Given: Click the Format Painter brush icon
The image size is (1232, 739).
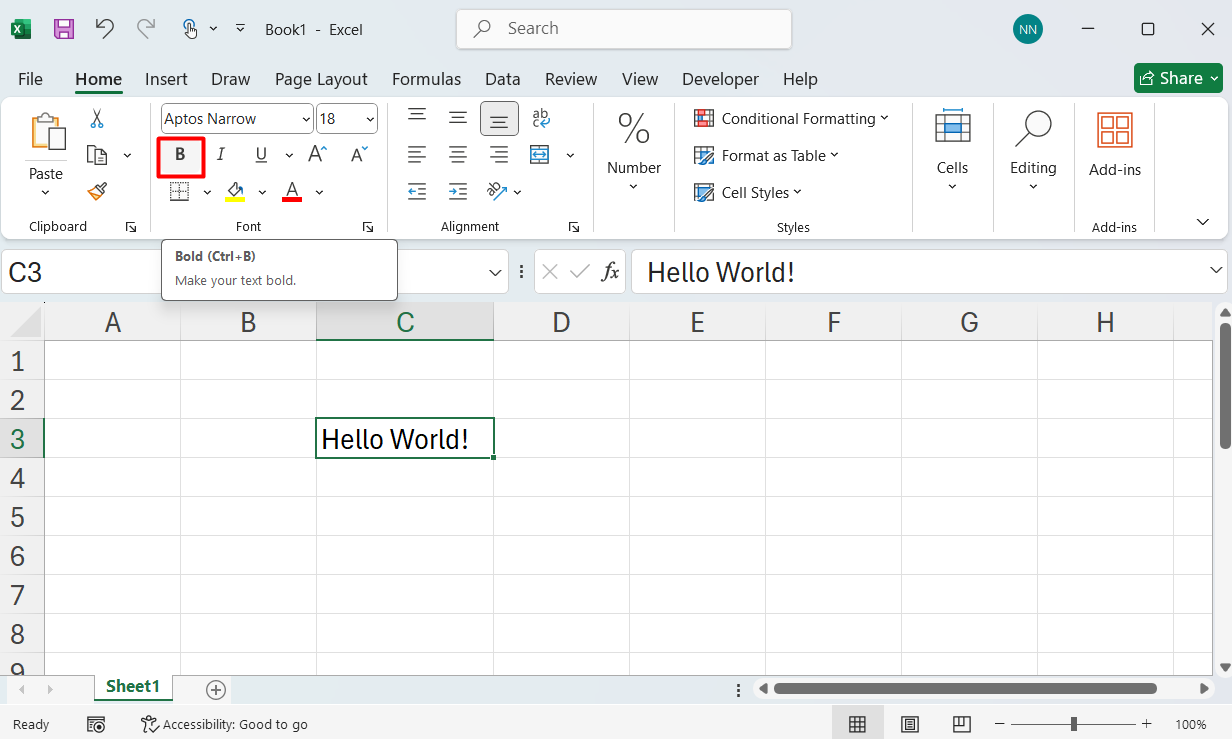Looking at the screenshot, I should click(x=97, y=191).
